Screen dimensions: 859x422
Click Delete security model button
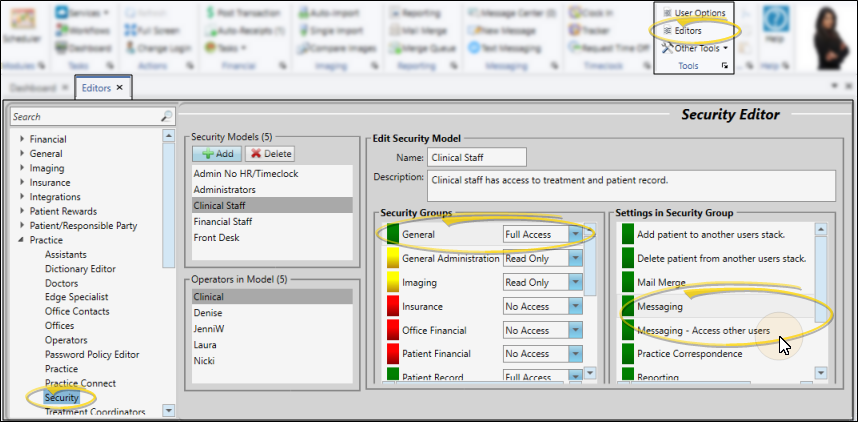pos(269,154)
